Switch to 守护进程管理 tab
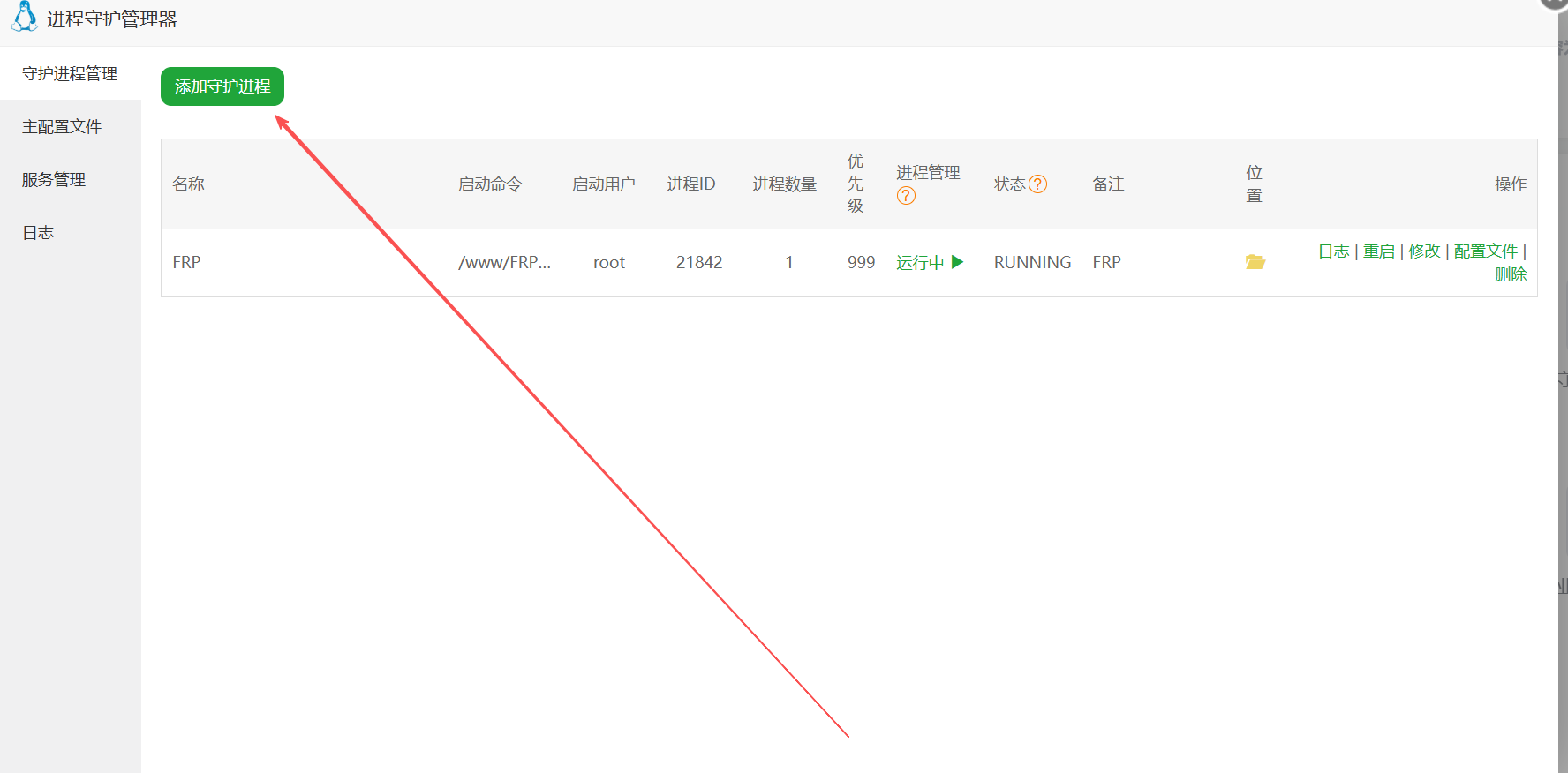The image size is (1568, 773). 70,74
